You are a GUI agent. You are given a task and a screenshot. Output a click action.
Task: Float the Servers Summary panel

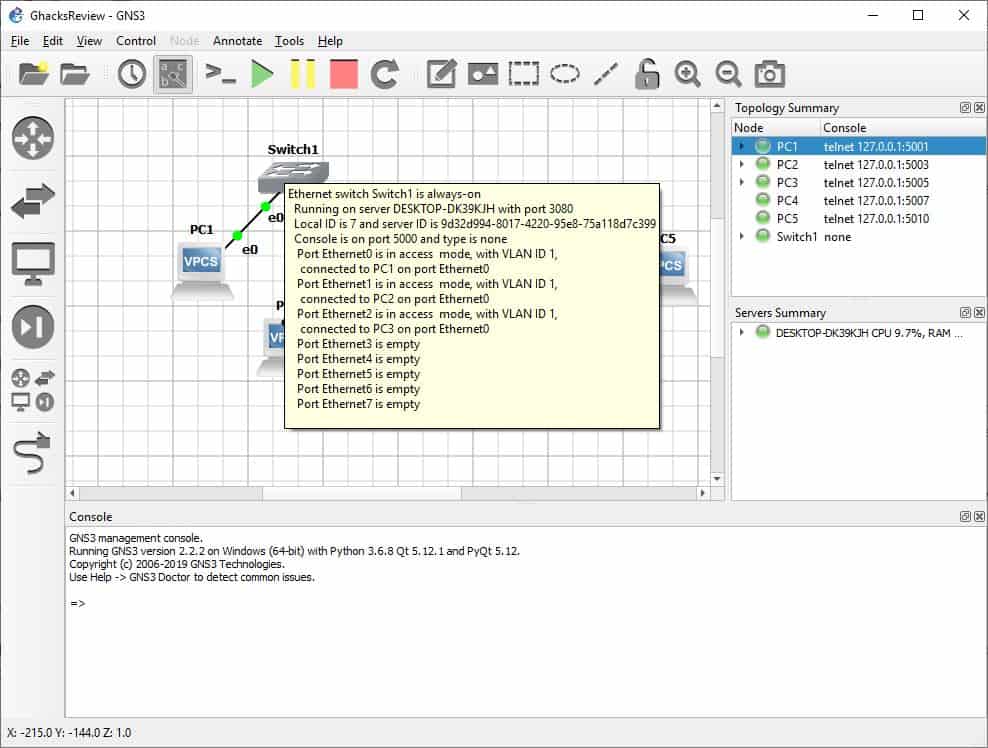click(965, 313)
